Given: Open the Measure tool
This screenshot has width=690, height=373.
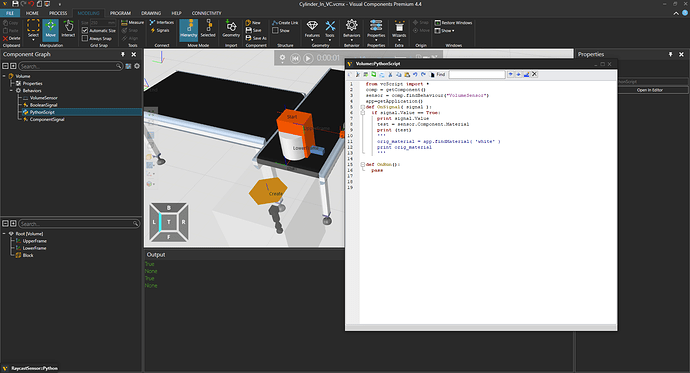Looking at the screenshot, I should click(x=132, y=22).
